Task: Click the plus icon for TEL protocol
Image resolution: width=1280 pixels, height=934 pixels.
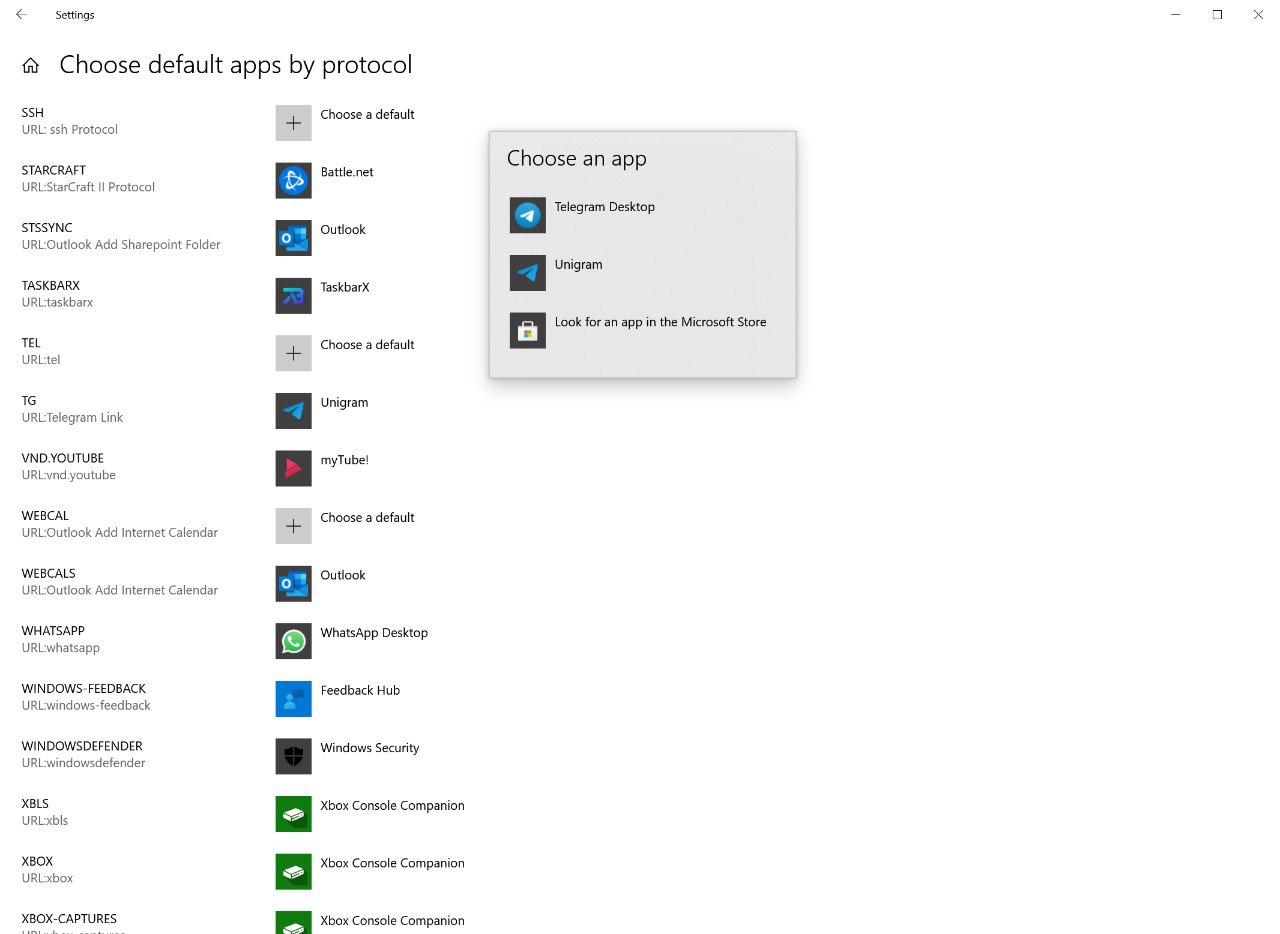Action: point(293,353)
